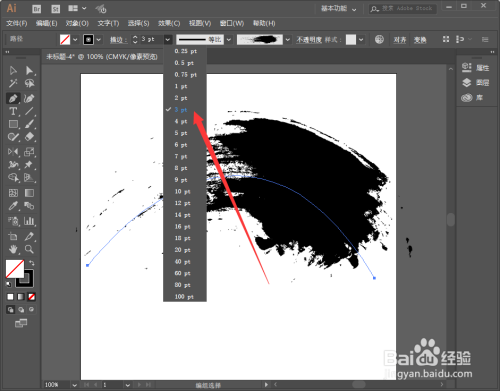
Task: Choose 5 pt stroke weight from list
Action: point(185,133)
